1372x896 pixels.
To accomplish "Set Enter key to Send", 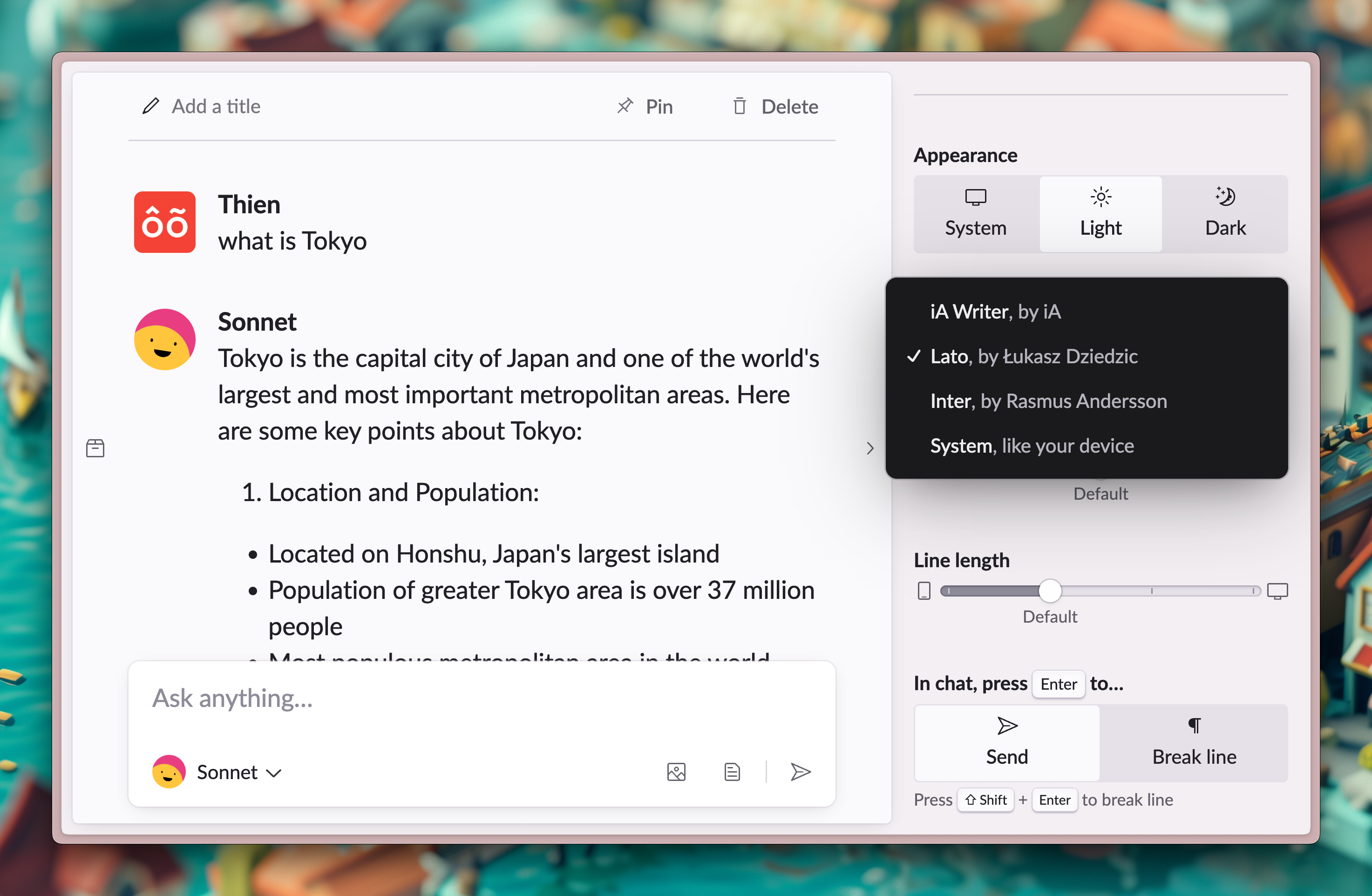I will (x=1007, y=743).
